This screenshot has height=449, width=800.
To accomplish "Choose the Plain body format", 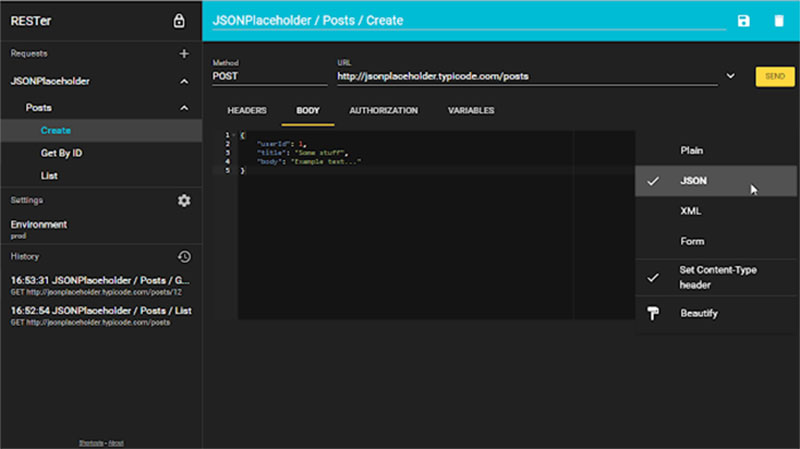I will pos(715,151).
